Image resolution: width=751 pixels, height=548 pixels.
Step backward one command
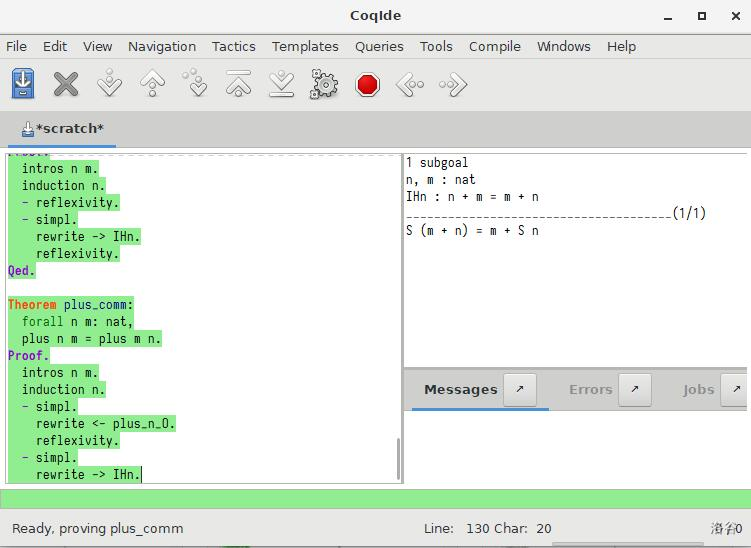(152, 85)
